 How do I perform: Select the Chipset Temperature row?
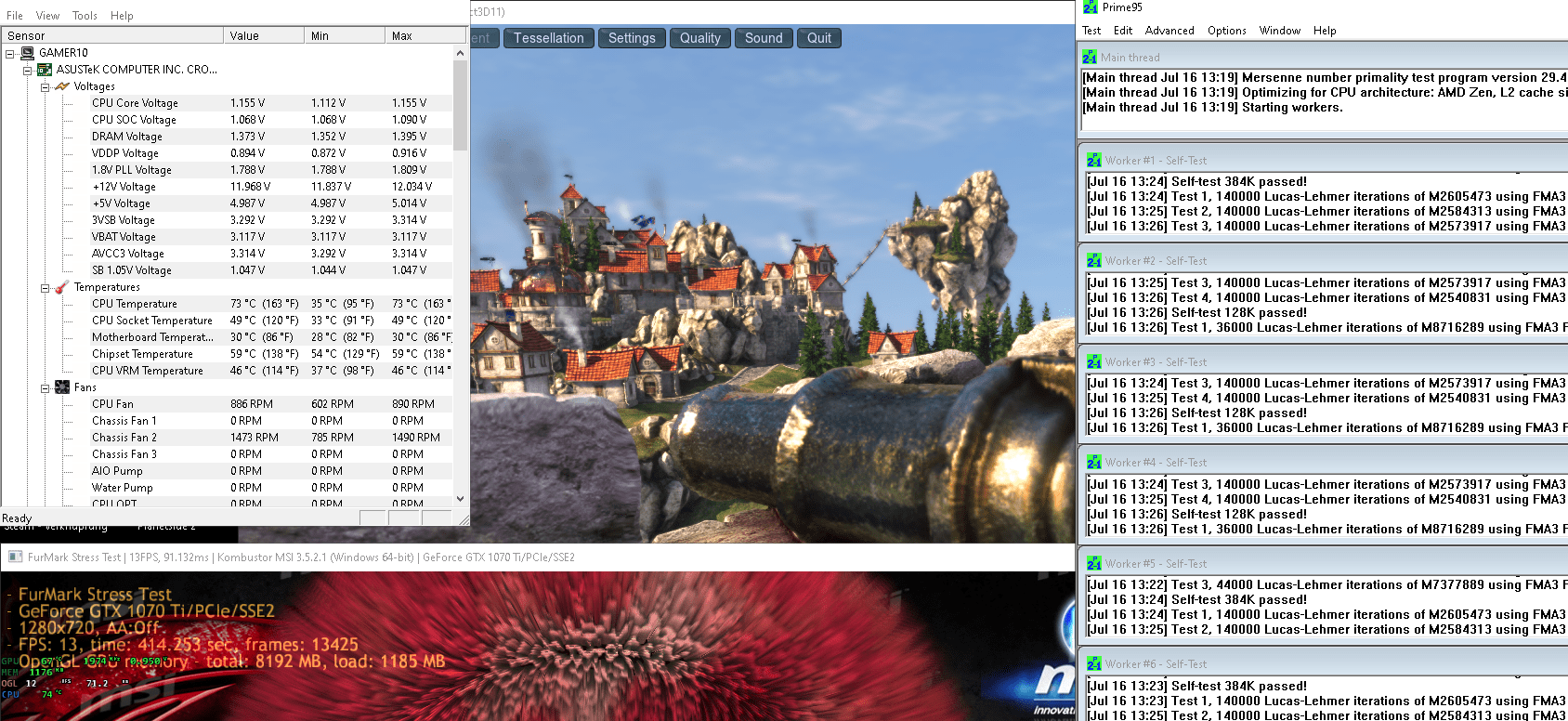pos(271,354)
